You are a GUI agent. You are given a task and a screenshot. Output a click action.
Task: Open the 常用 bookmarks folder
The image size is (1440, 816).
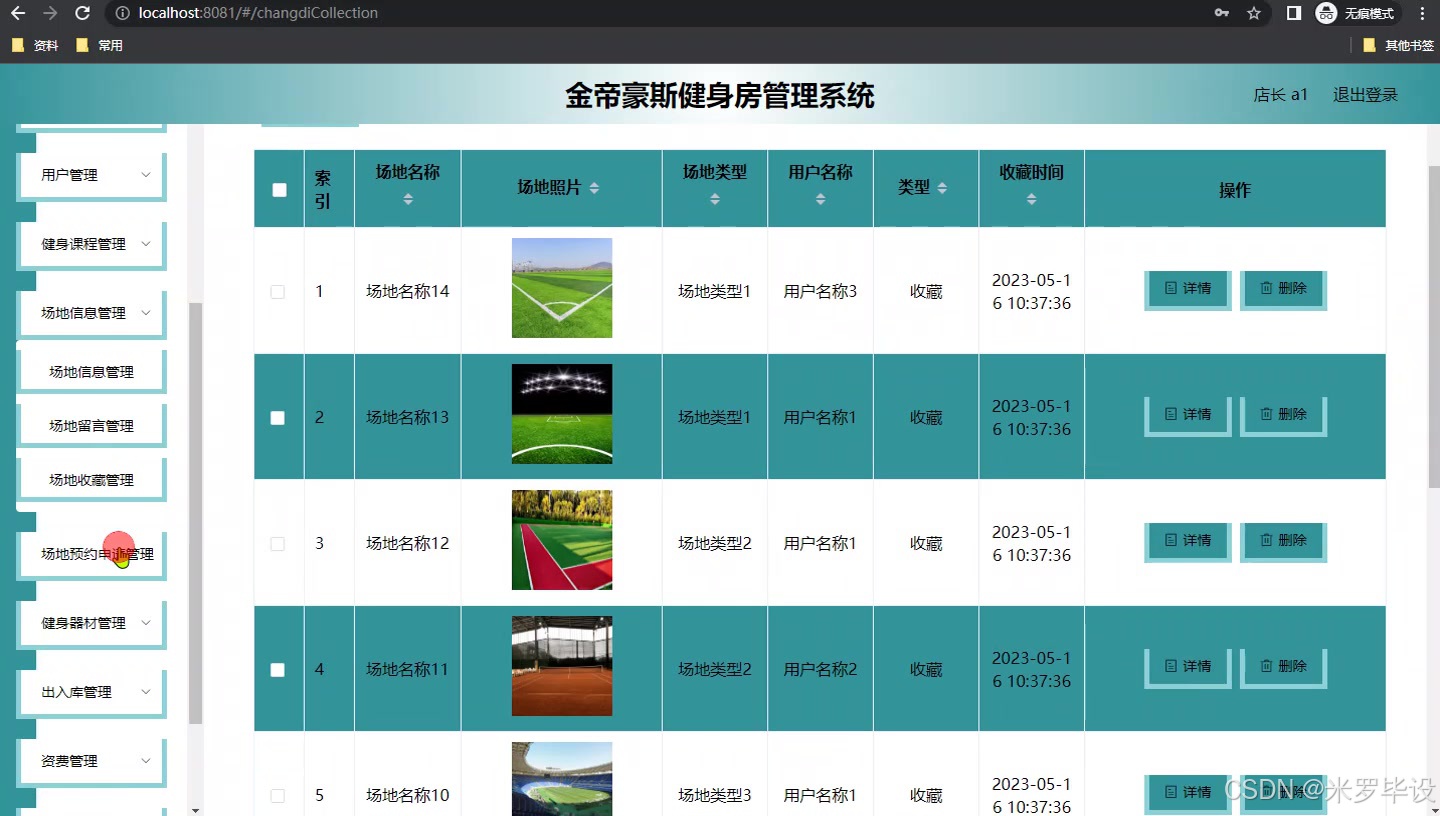99,45
